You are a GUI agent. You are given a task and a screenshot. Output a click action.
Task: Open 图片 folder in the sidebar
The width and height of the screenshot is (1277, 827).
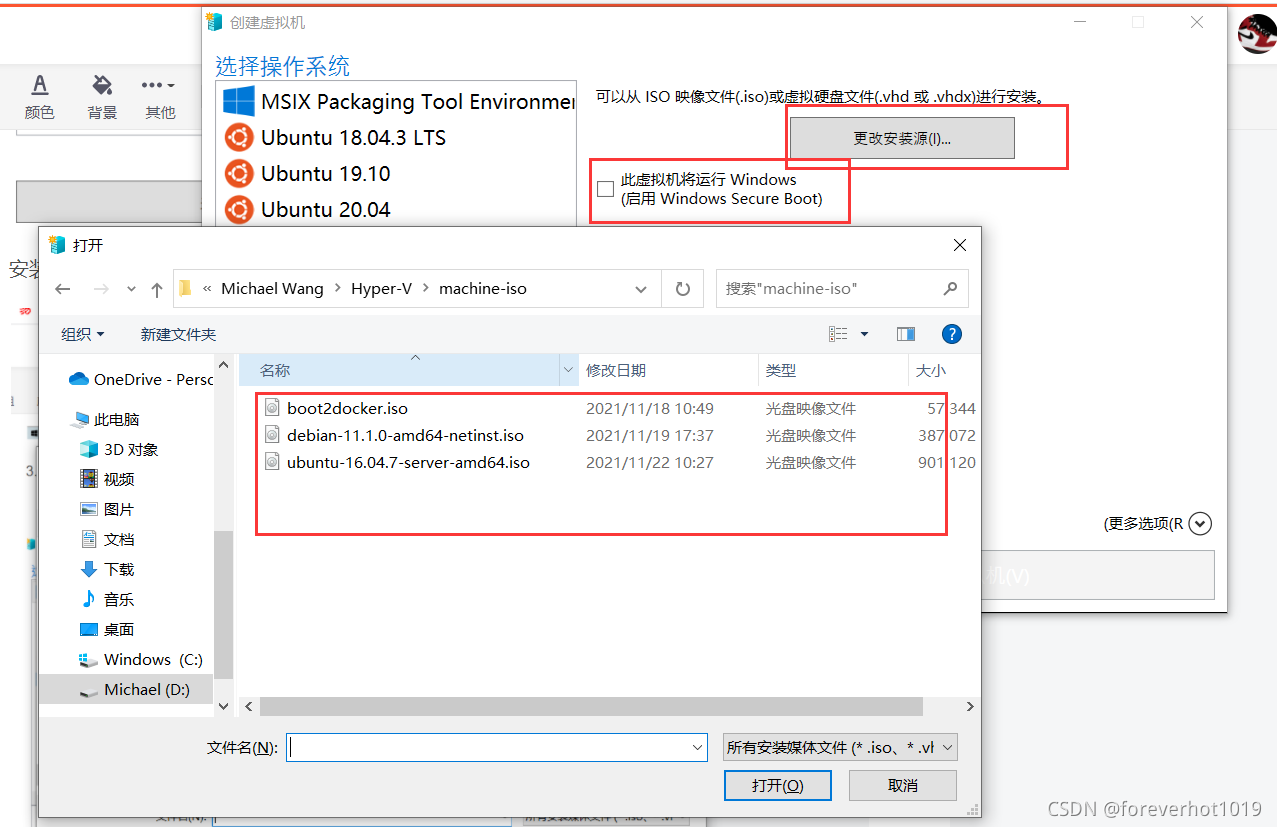tap(107, 510)
